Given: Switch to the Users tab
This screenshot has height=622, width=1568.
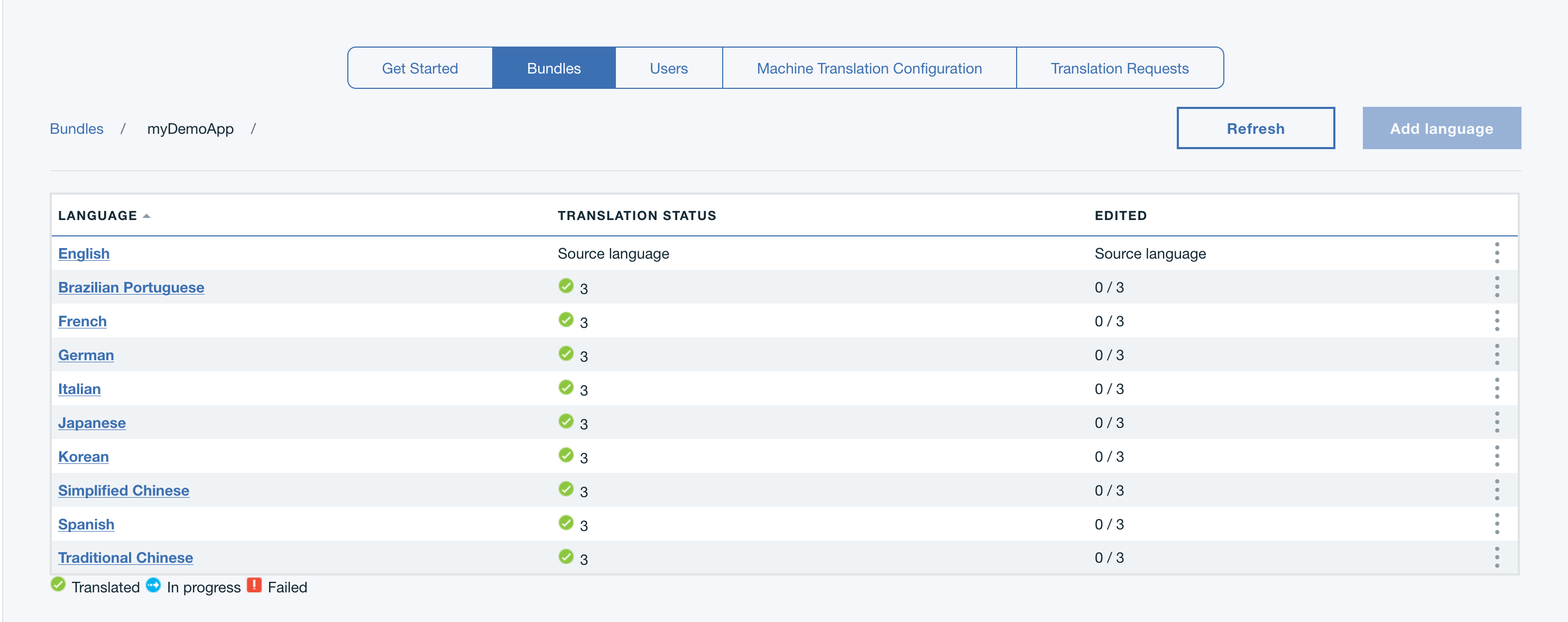Looking at the screenshot, I should tap(668, 68).
